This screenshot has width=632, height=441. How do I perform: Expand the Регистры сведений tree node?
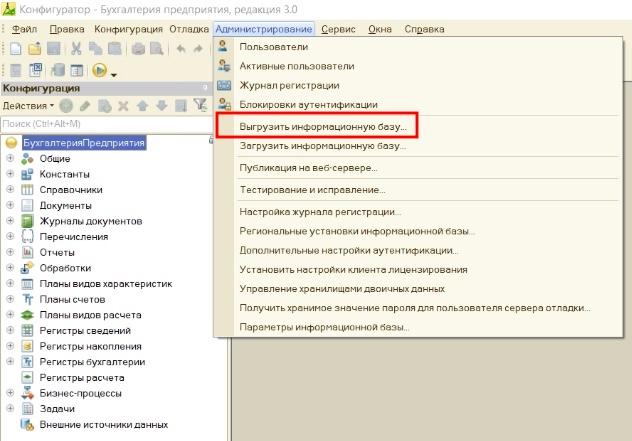[x=10, y=330]
